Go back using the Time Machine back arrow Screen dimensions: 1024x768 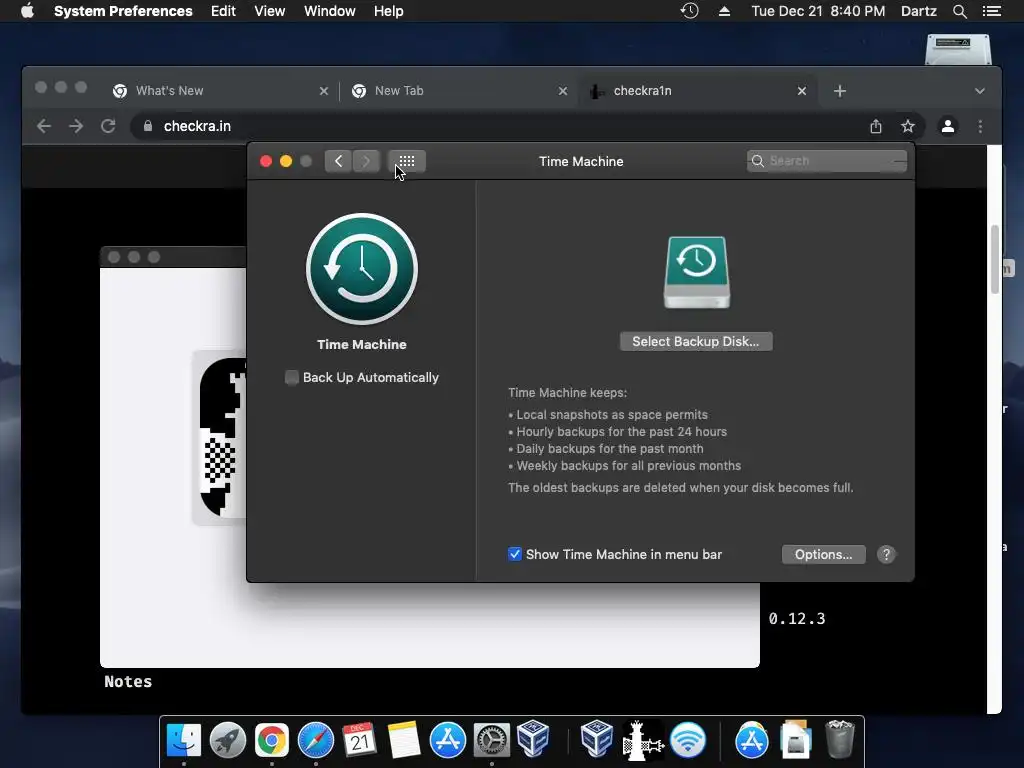[338, 161]
